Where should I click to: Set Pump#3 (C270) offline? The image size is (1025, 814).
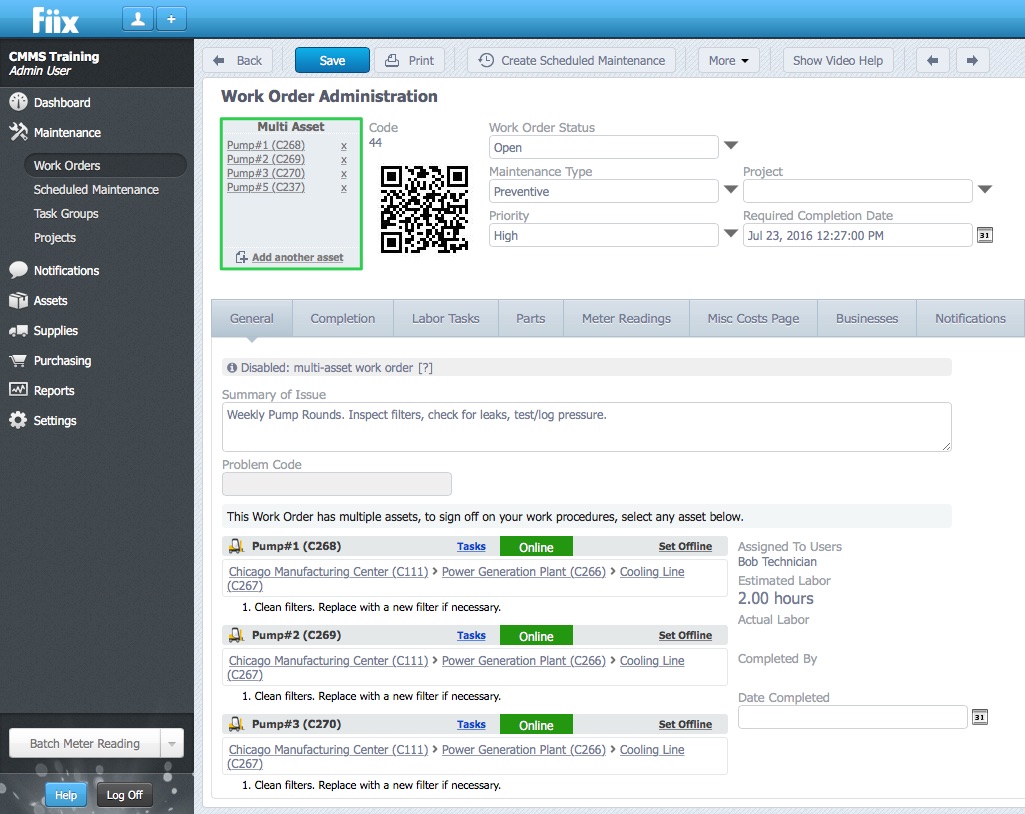tap(685, 724)
